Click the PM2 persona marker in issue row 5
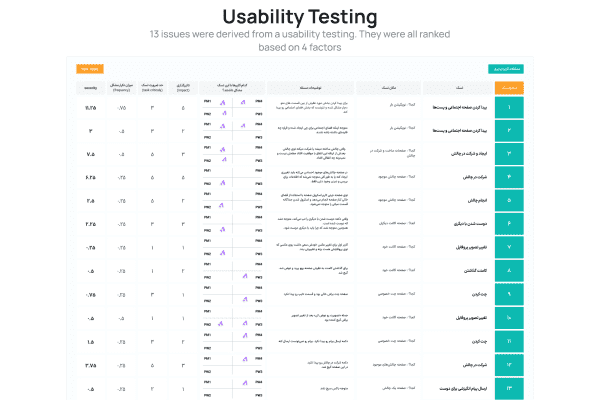The height and width of the screenshot is (400, 600). point(221,206)
